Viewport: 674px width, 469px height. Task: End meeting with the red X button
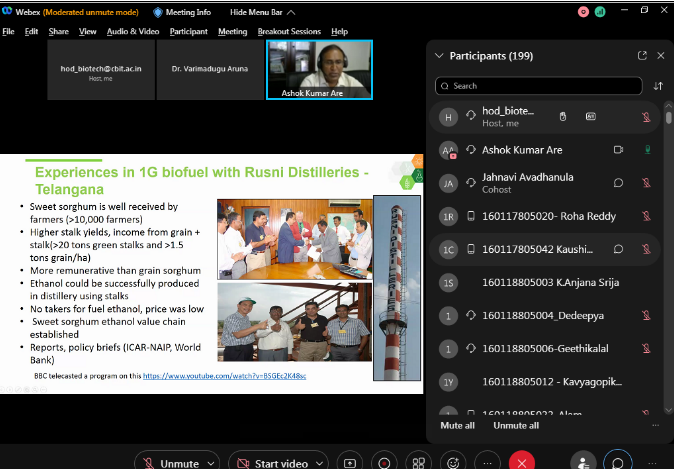521,463
